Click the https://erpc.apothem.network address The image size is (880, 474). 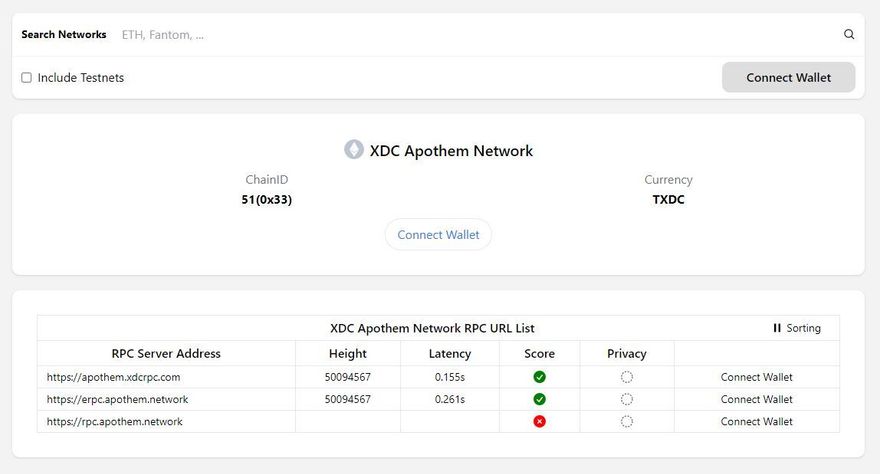[x=117, y=399]
